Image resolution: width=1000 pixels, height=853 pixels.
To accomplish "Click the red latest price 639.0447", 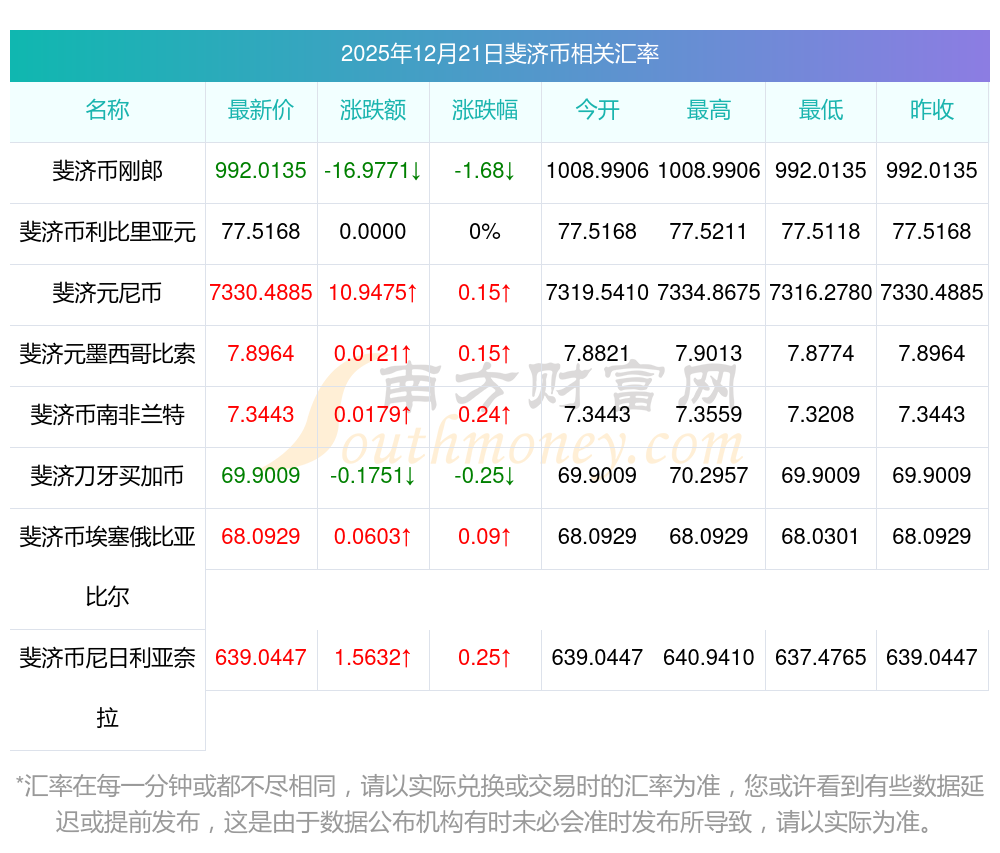I will point(261,658).
